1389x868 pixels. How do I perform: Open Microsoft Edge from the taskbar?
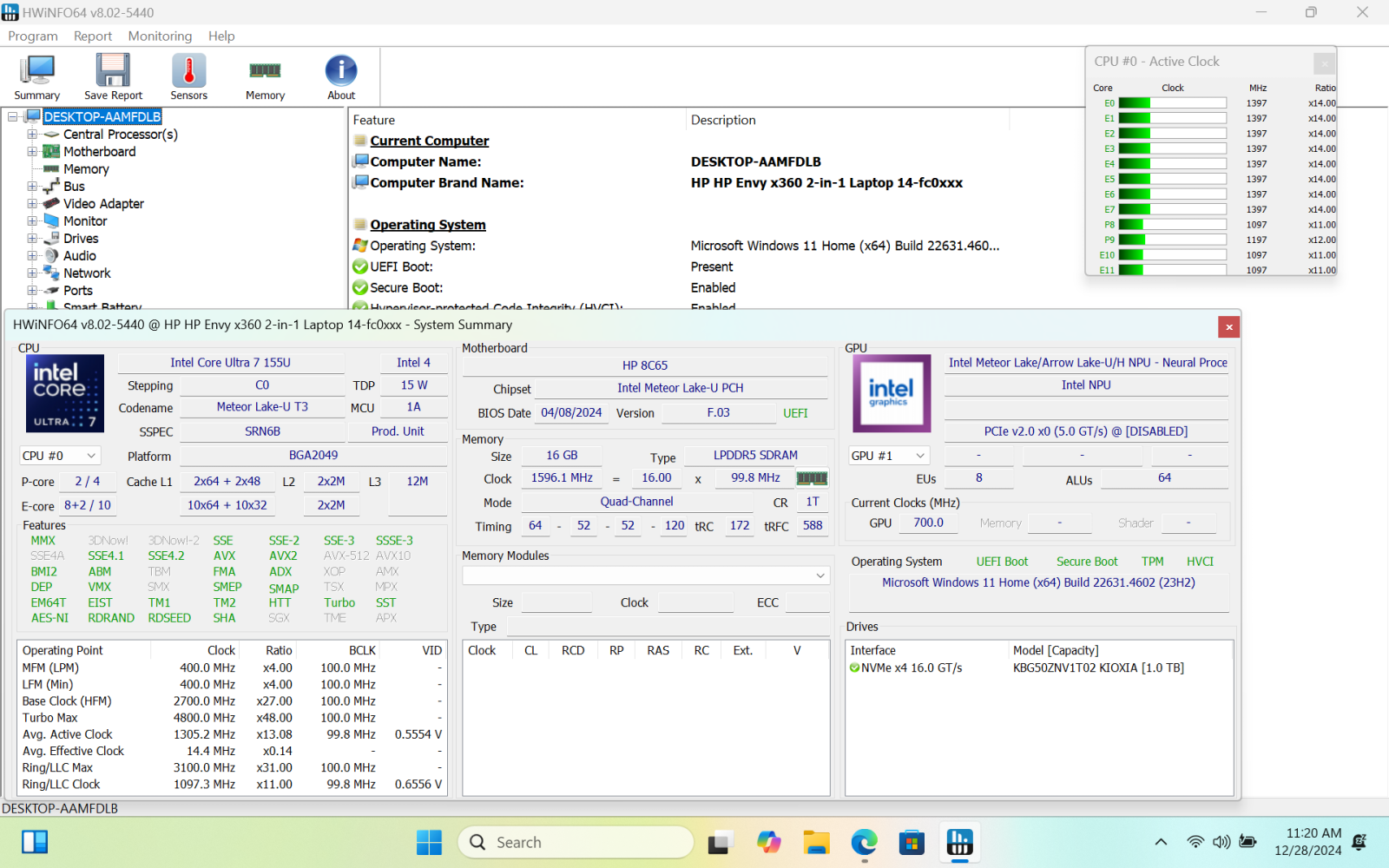(x=864, y=842)
